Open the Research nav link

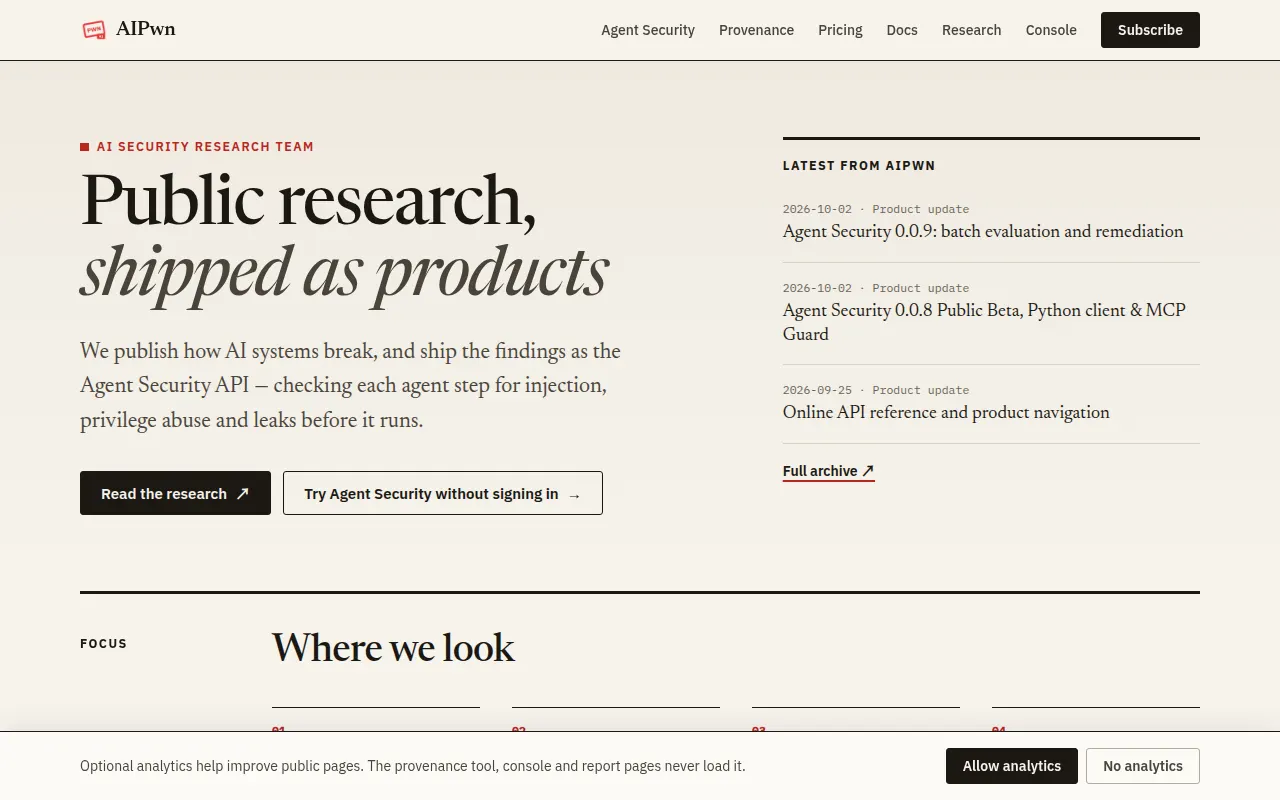(x=971, y=30)
